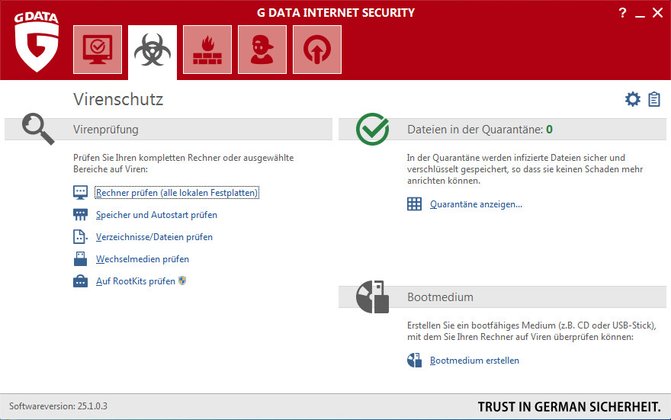Click the monitor icon beside Rechner prüfen
The width and height of the screenshot is (671, 420).
pos(80,192)
